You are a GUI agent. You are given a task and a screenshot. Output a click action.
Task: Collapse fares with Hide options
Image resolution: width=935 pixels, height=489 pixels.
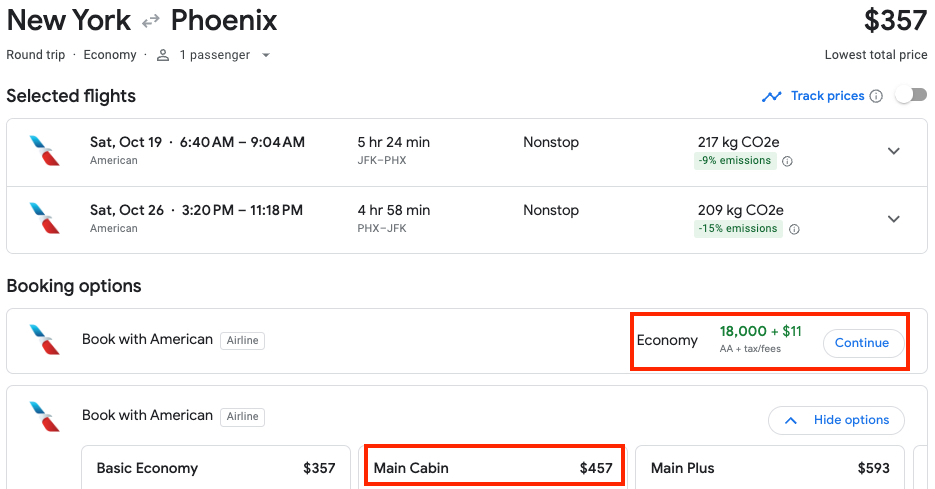[836, 420]
